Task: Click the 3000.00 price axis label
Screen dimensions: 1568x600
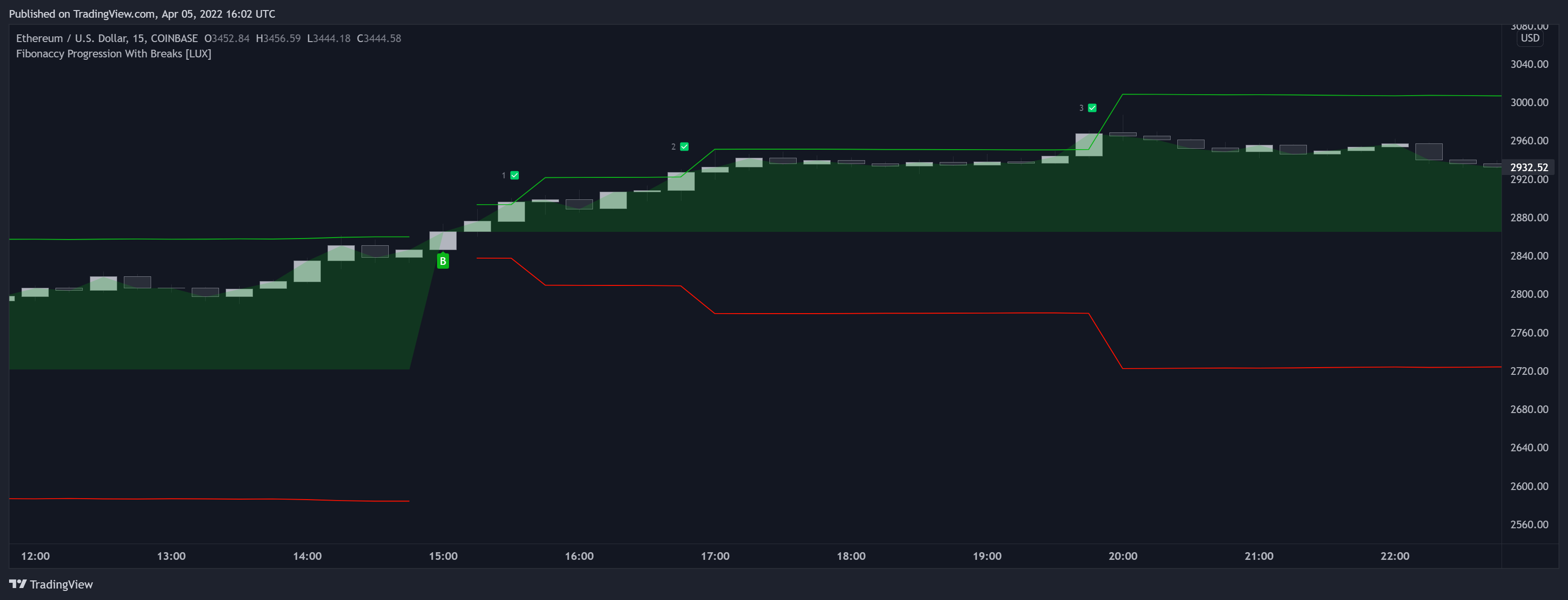Action: tap(1529, 102)
